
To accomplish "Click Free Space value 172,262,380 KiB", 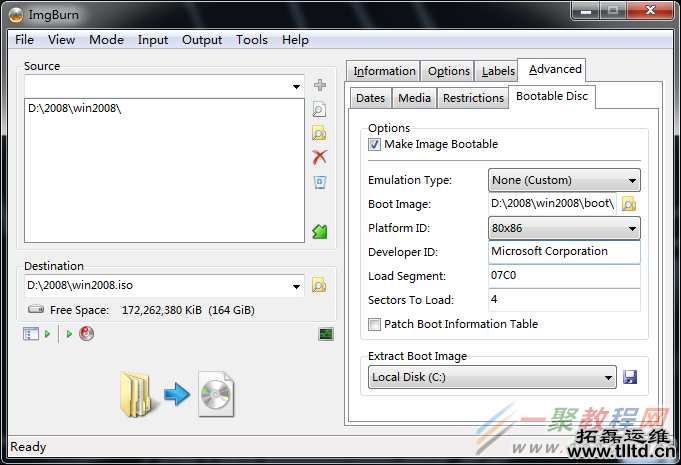I will [x=162, y=310].
